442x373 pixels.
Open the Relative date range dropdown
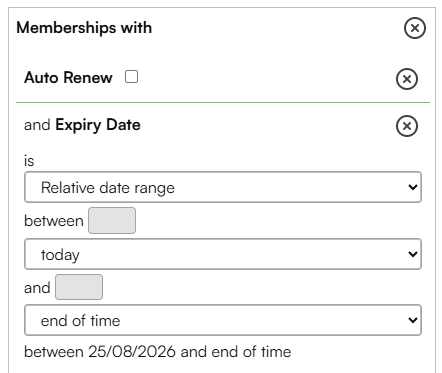coord(223,187)
